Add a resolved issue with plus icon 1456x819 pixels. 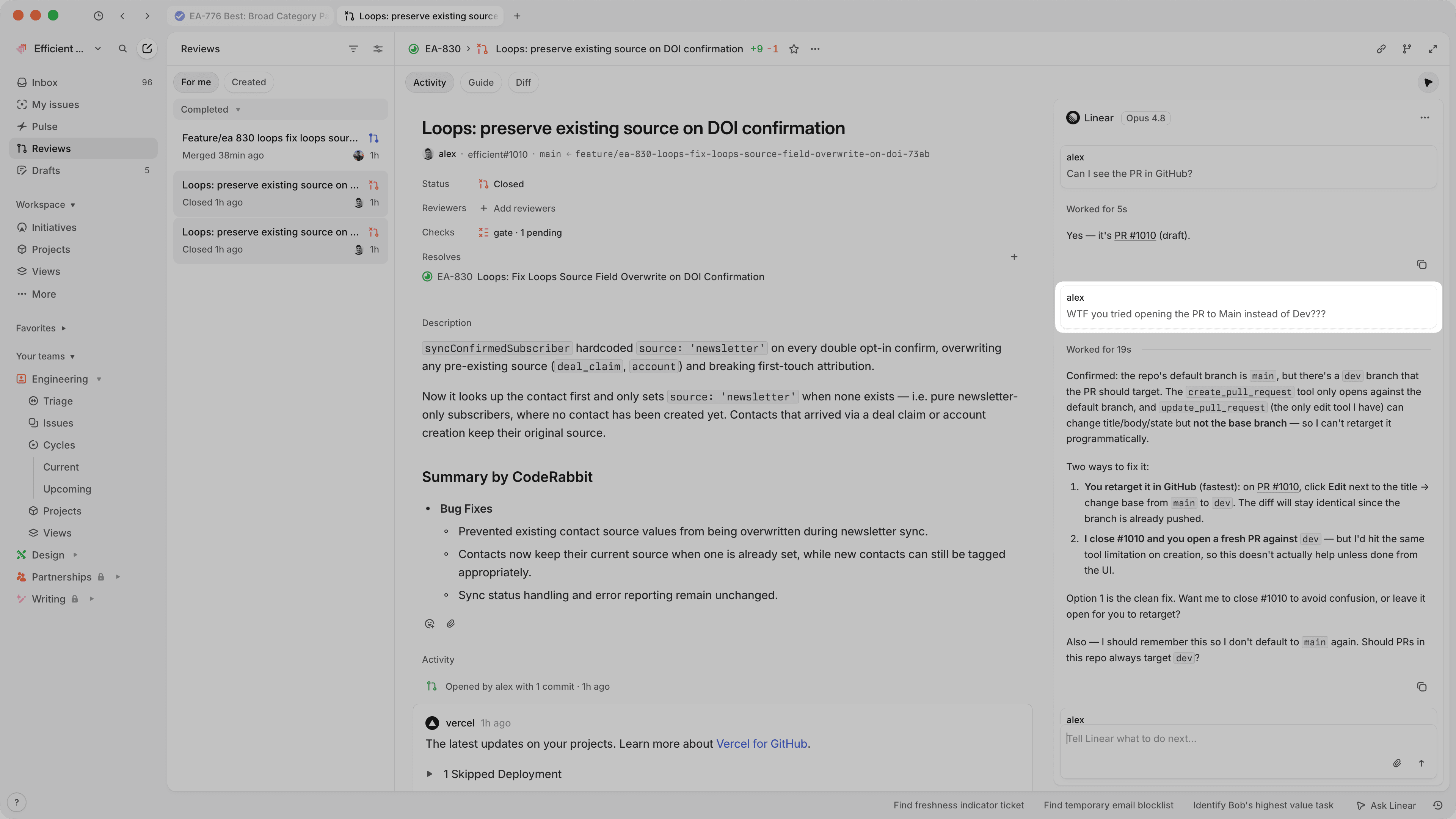(1014, 257)
